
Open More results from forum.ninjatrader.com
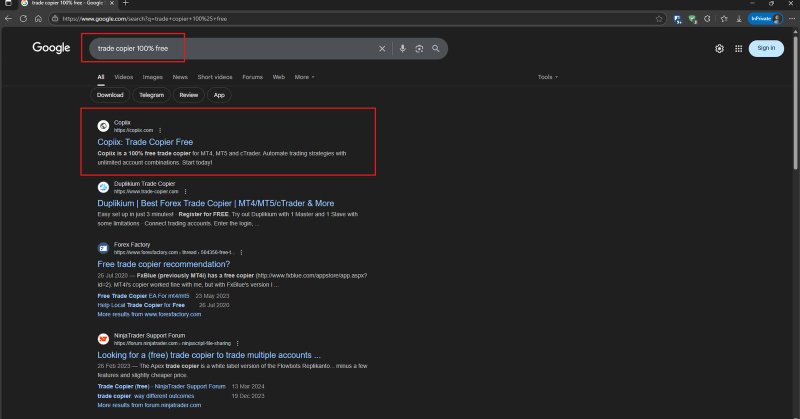click(x=149, y=405)
